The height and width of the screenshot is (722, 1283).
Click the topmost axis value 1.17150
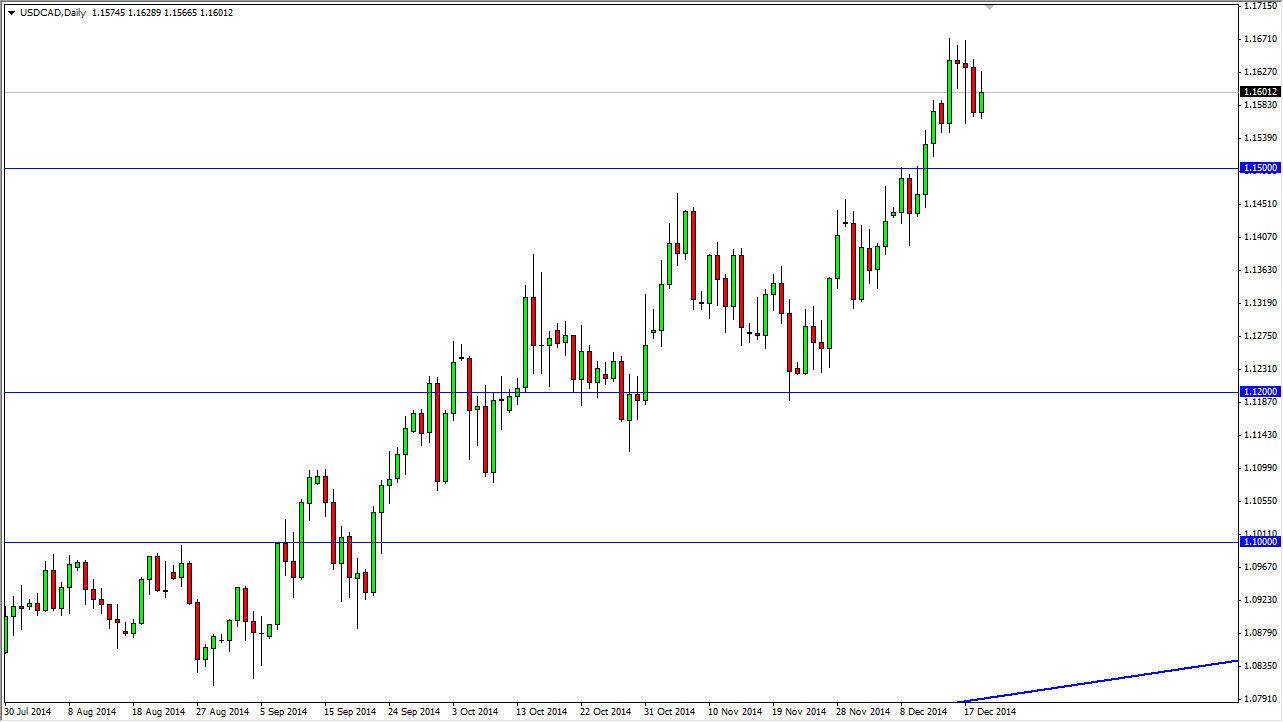pos(1262,5)
